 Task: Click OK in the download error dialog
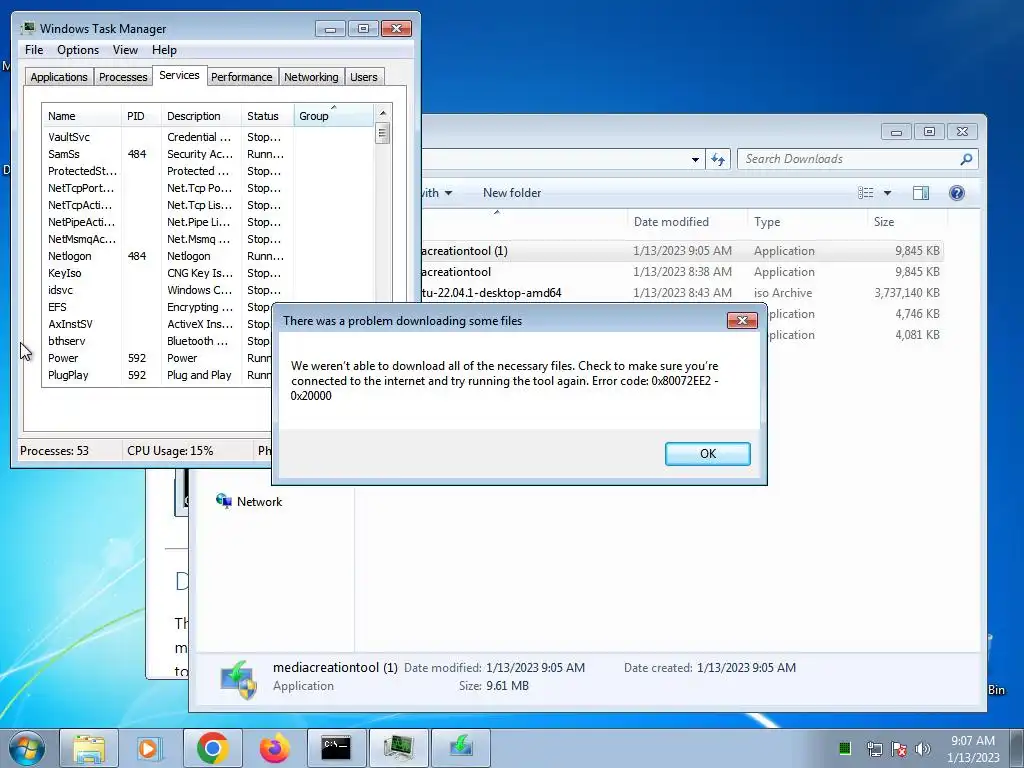pos(707,454)
